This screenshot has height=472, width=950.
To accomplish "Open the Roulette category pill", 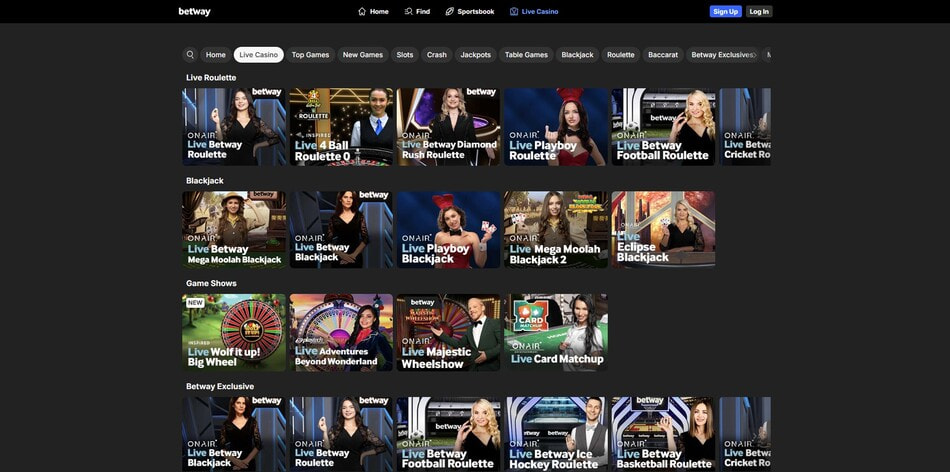I will point(620,55).
